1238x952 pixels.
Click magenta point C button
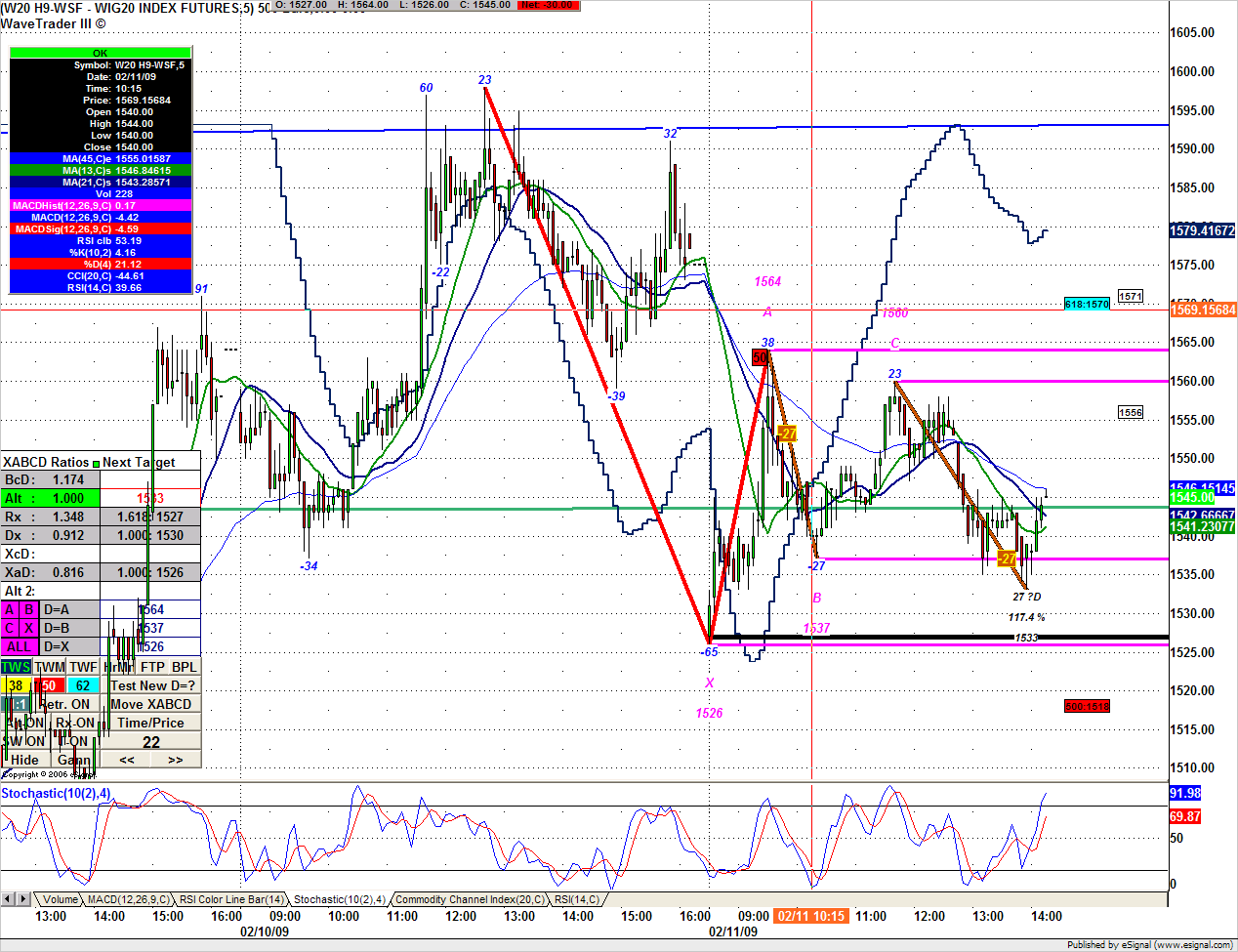click(10, 628)
